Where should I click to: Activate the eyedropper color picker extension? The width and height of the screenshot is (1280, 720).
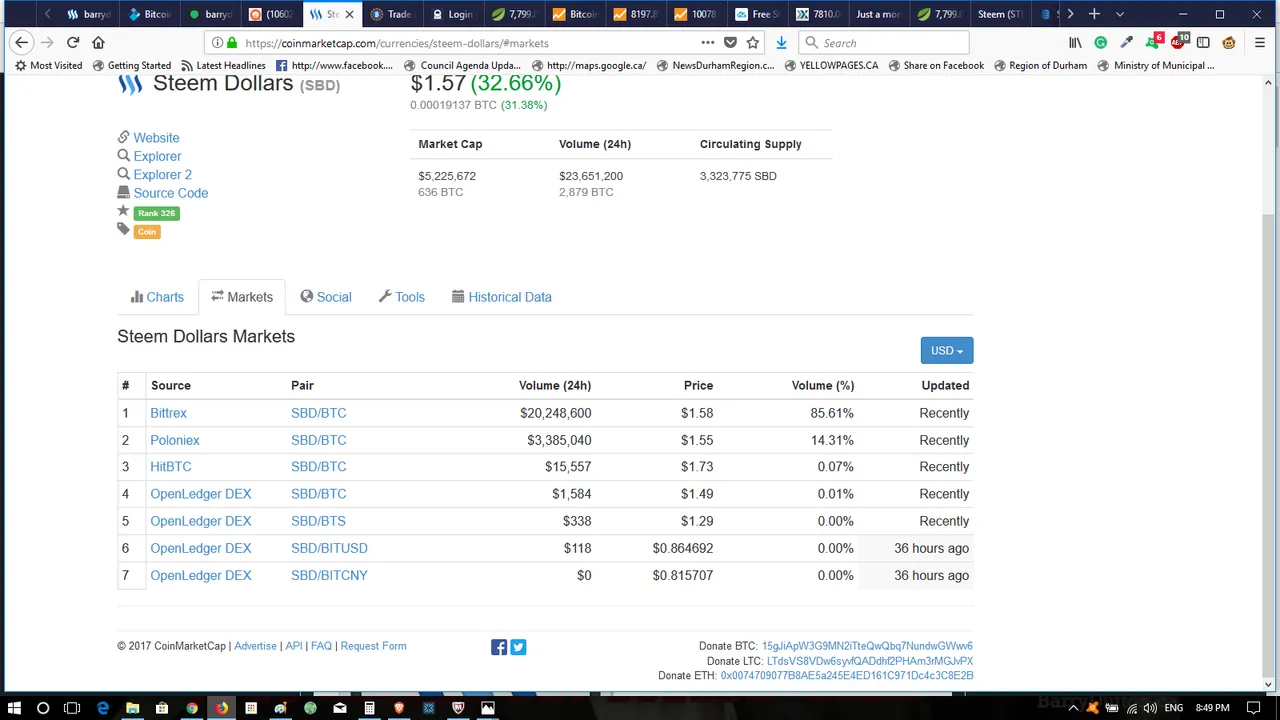coord(1127,43)
